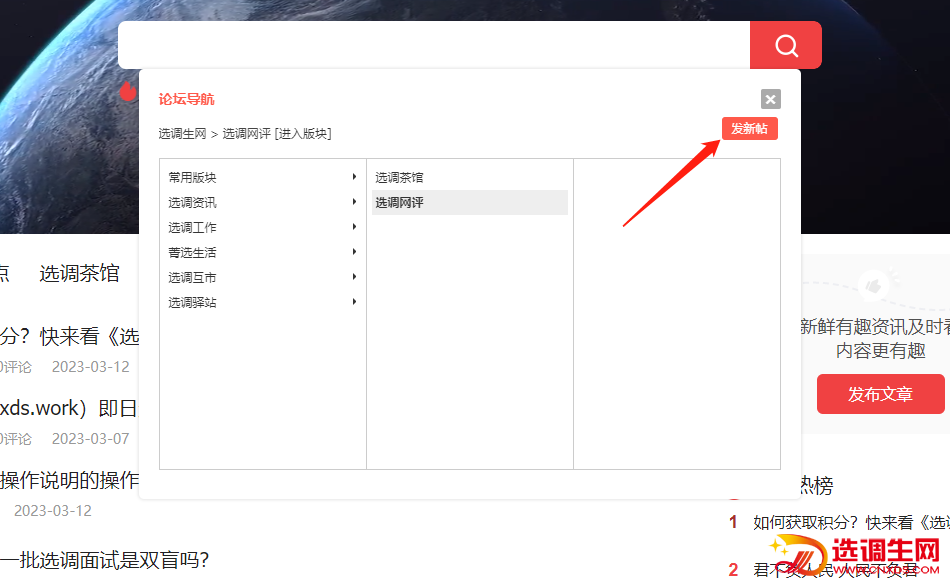Image resolution: width=950 pixels, height=585 pixels.
Task: Open the 选调生网 breadcrumb link
Action: point(182,134)
